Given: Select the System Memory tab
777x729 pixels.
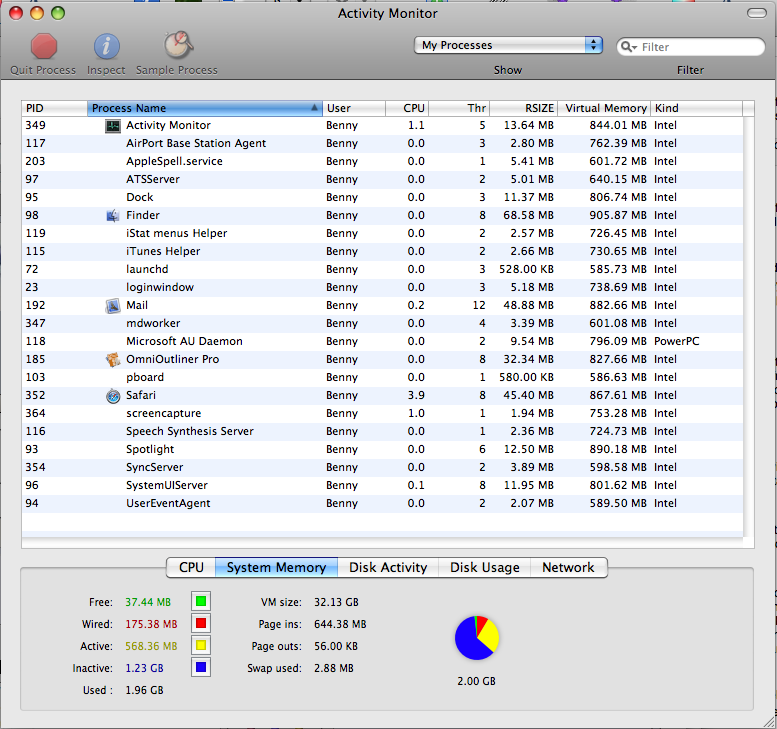Looking at the screenshot, I should [277, 567].
